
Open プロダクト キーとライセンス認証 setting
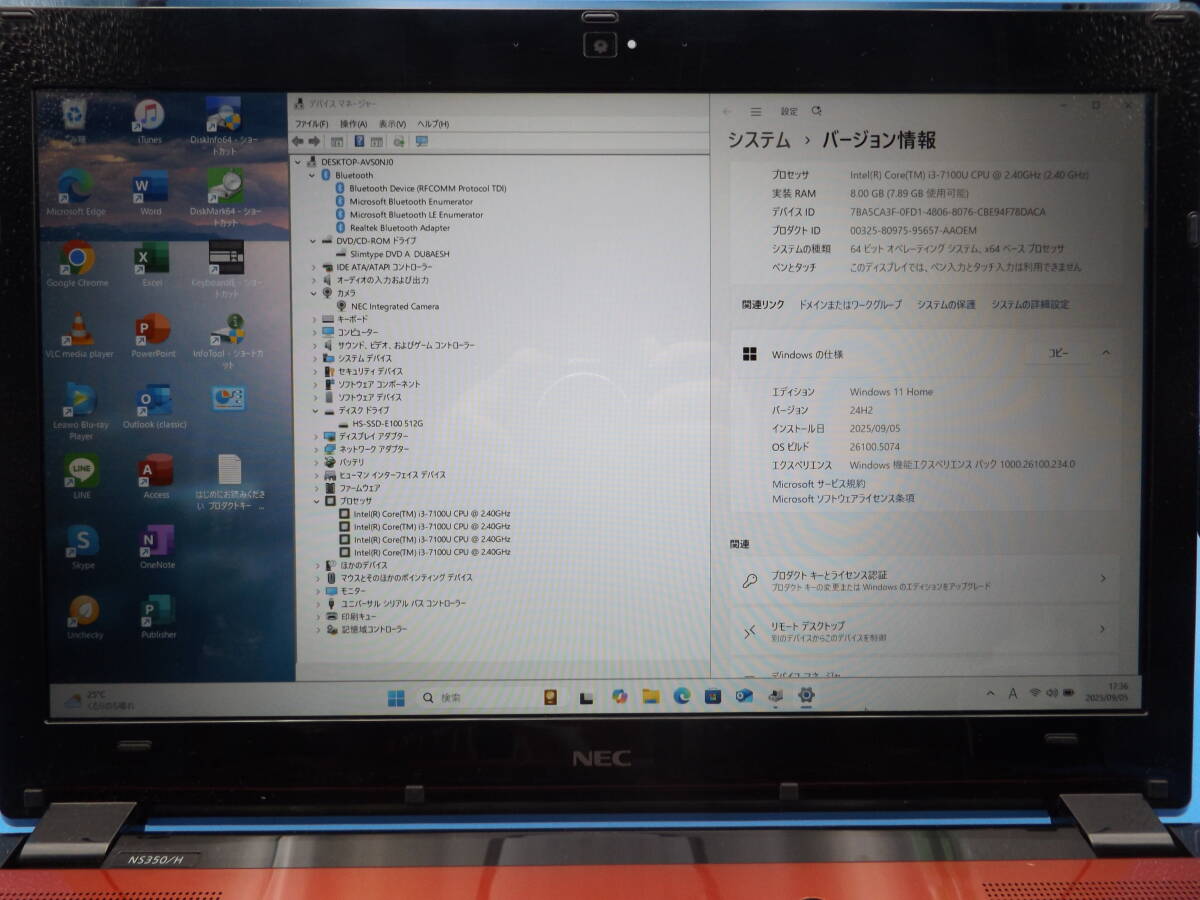point(926,579)
